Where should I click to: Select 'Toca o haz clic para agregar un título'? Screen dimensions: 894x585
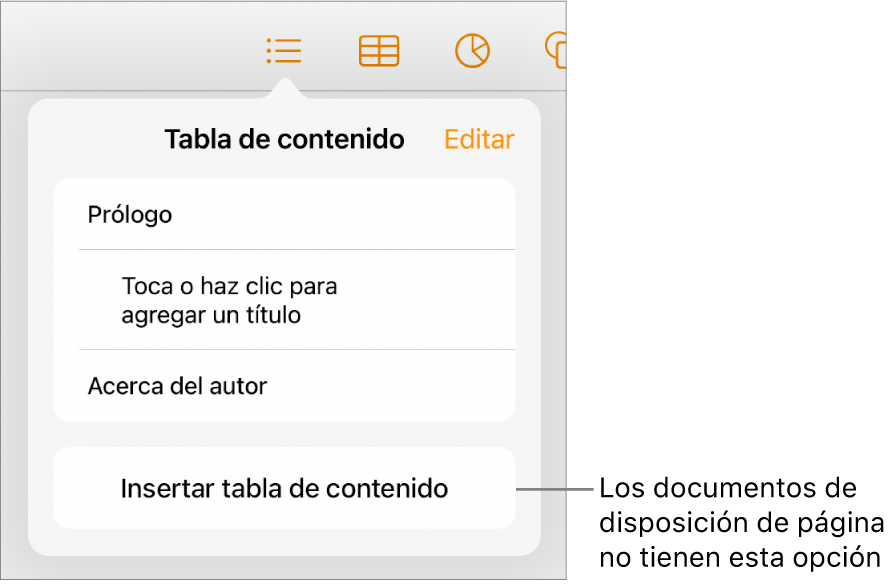coord(285,300)
